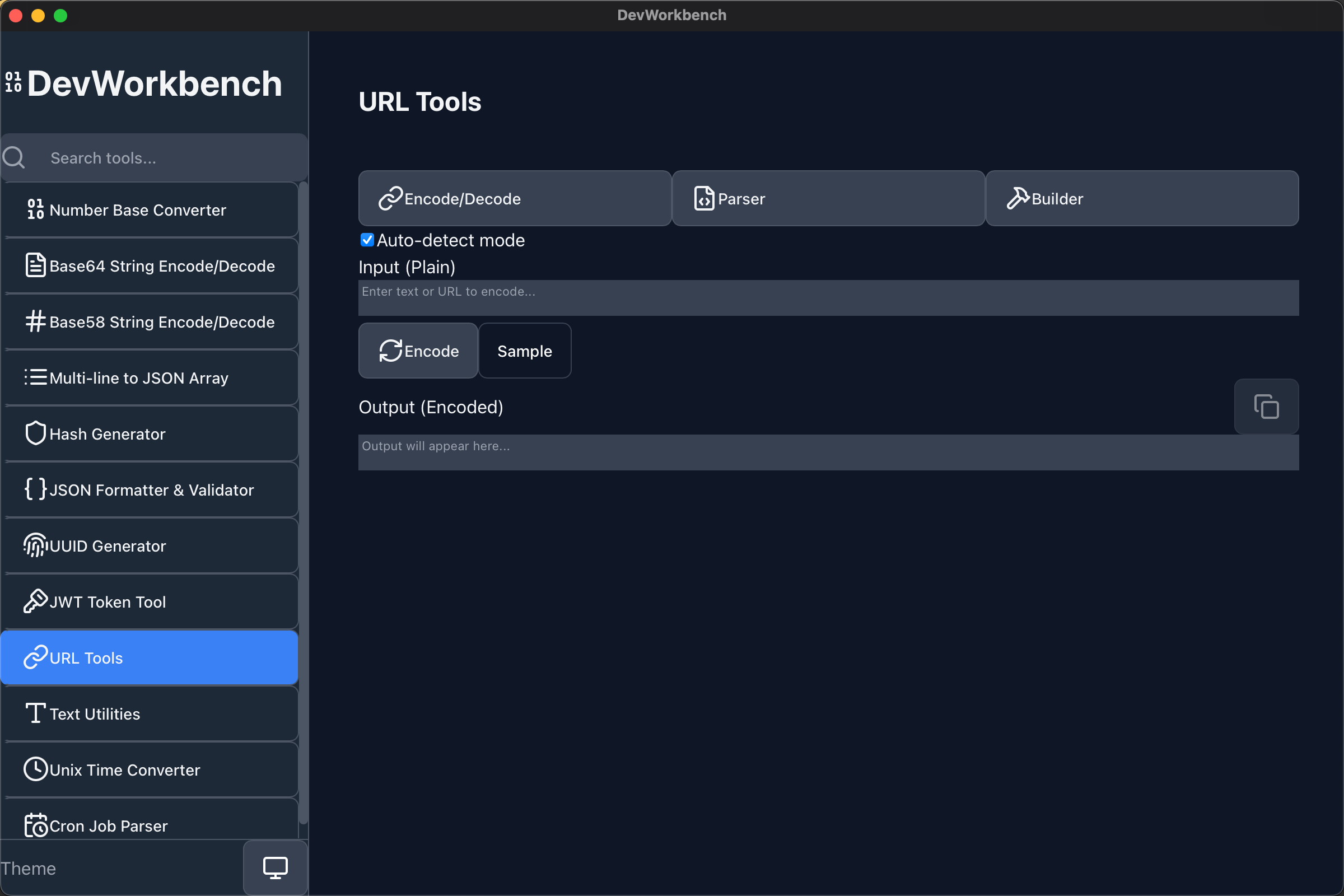The width and height of the screenshot is (1344, 896).
Task: Click the Theme label at sidebar bottom
Action: (x=28, y=868)
